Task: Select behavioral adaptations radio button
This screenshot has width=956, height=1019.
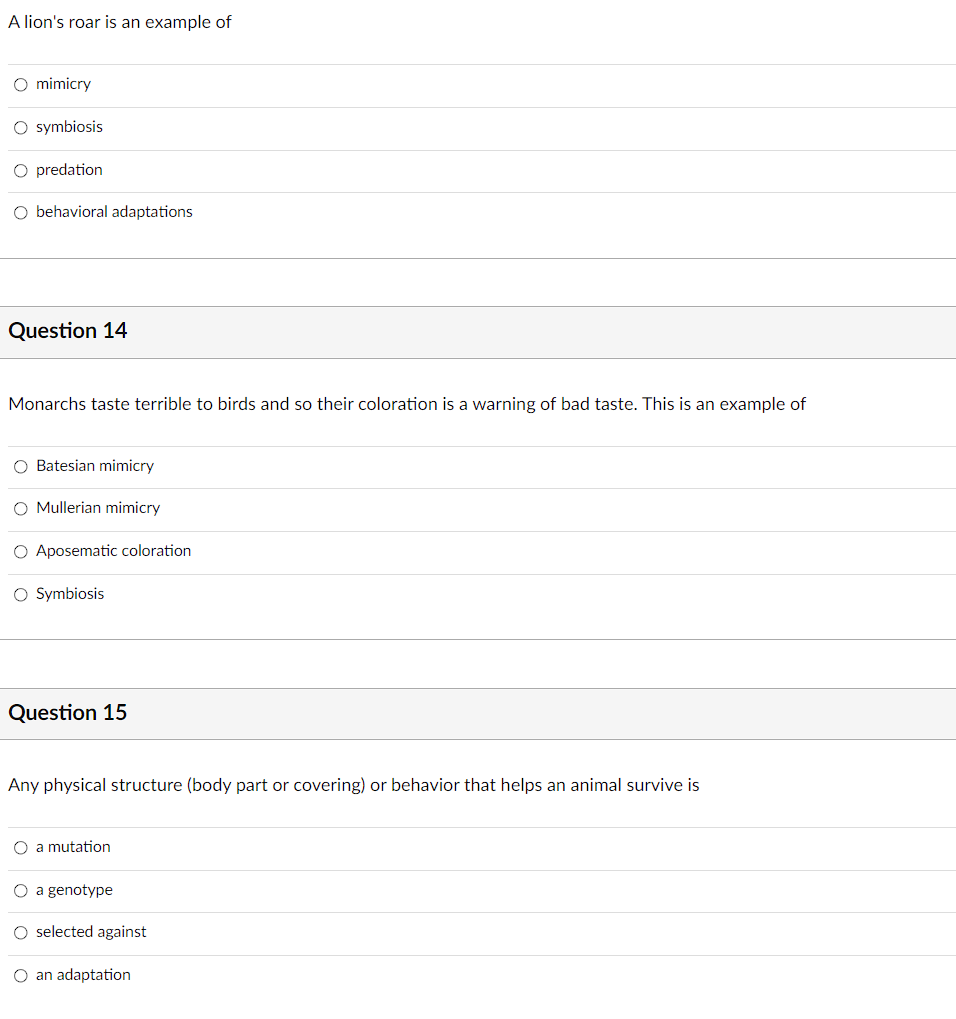Action: [21, 213]
